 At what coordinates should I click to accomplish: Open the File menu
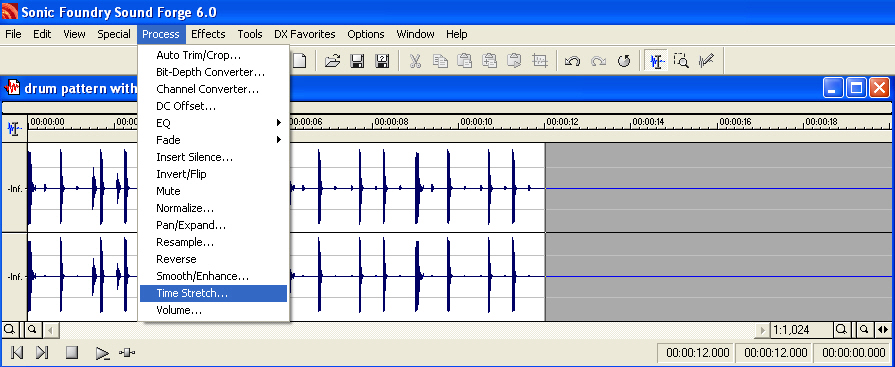pos(13,34)
